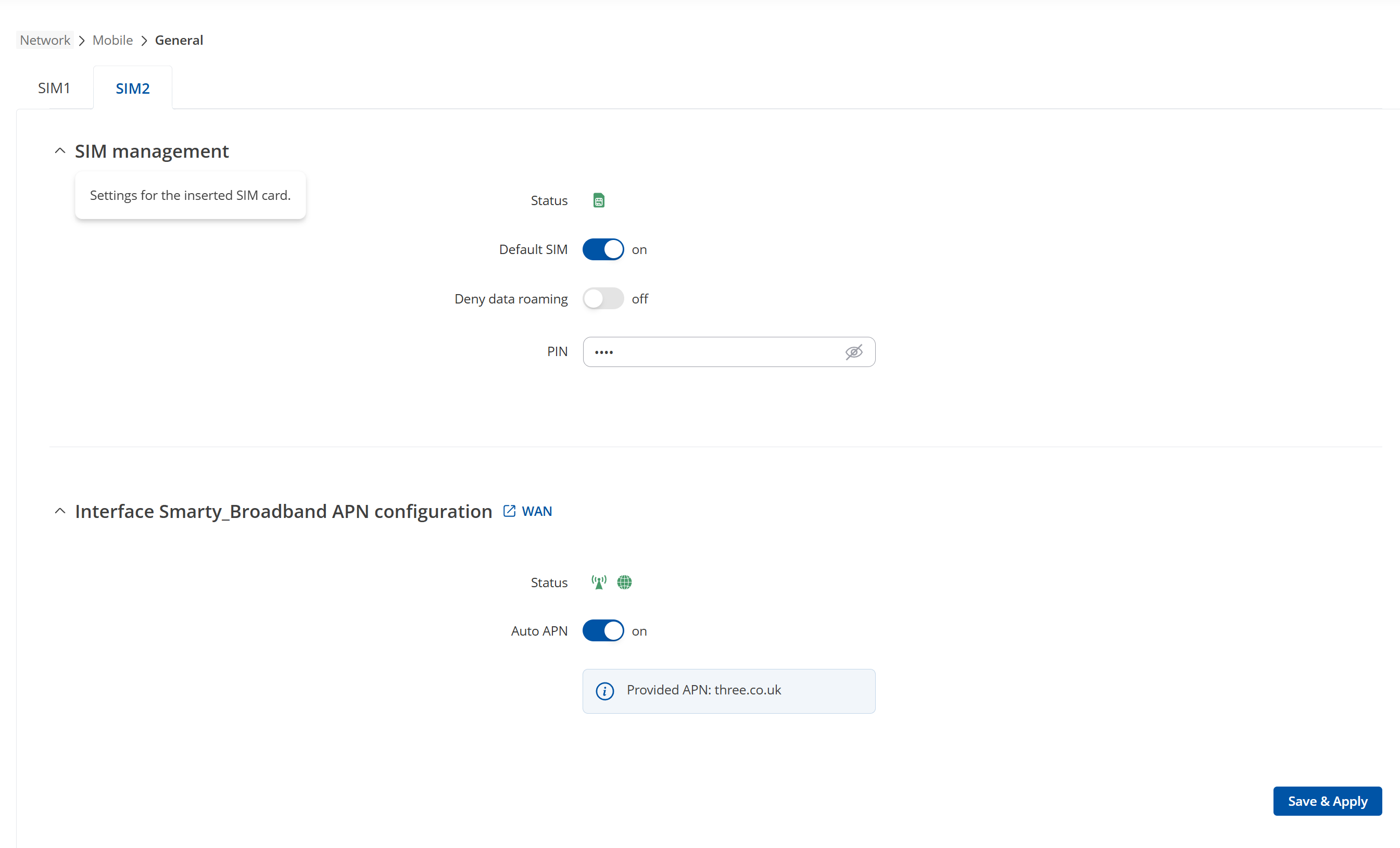Screen dimensions: 1400x848
Task: Disable the Auto APN toggle
Action: click(603, 631)
